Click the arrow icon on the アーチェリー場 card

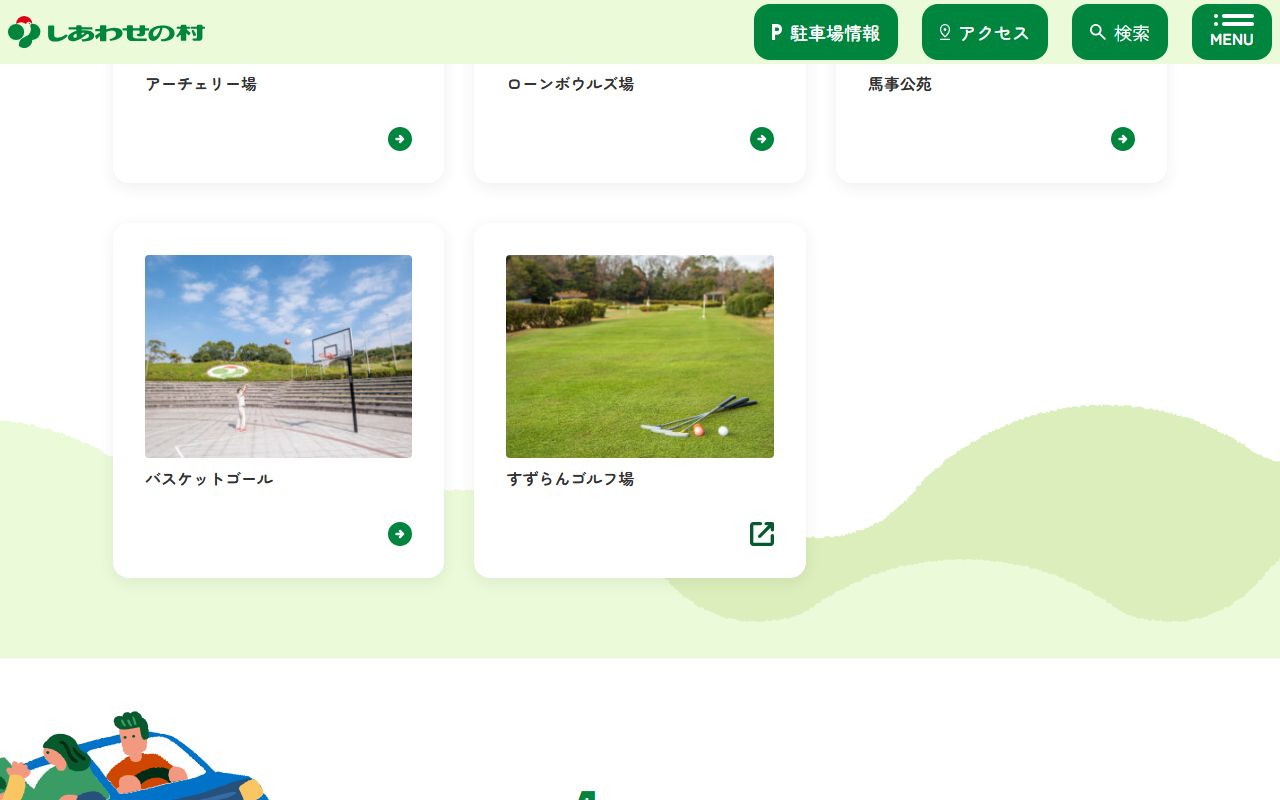tap(400, 139)
